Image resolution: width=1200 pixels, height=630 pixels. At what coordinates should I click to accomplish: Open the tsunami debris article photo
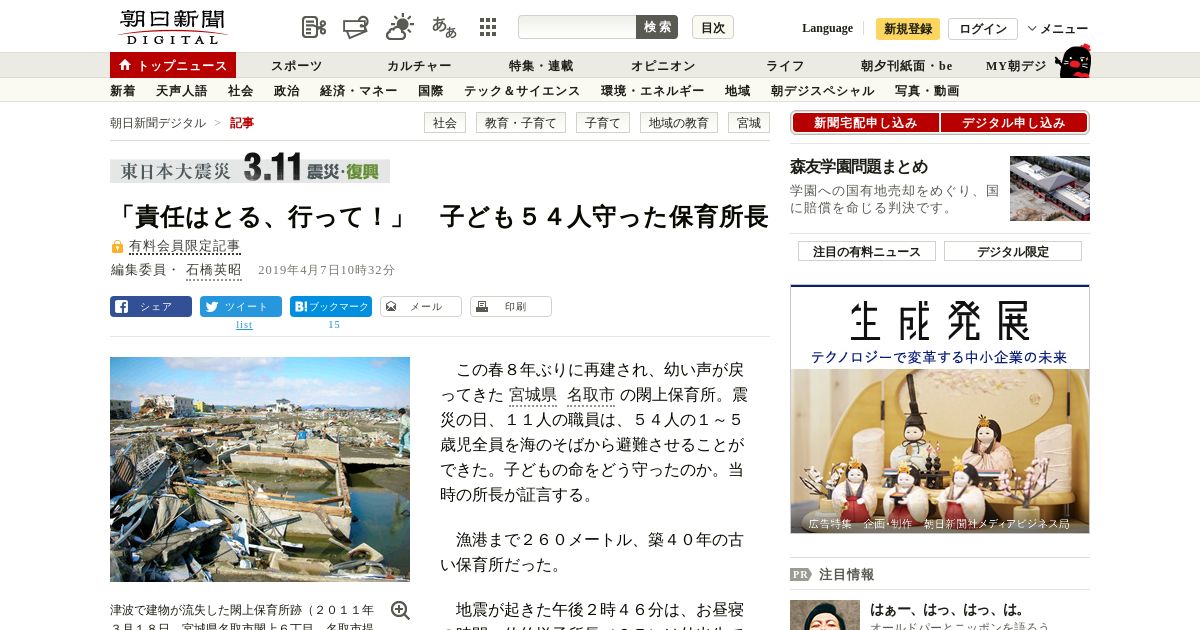pos(260,469)
